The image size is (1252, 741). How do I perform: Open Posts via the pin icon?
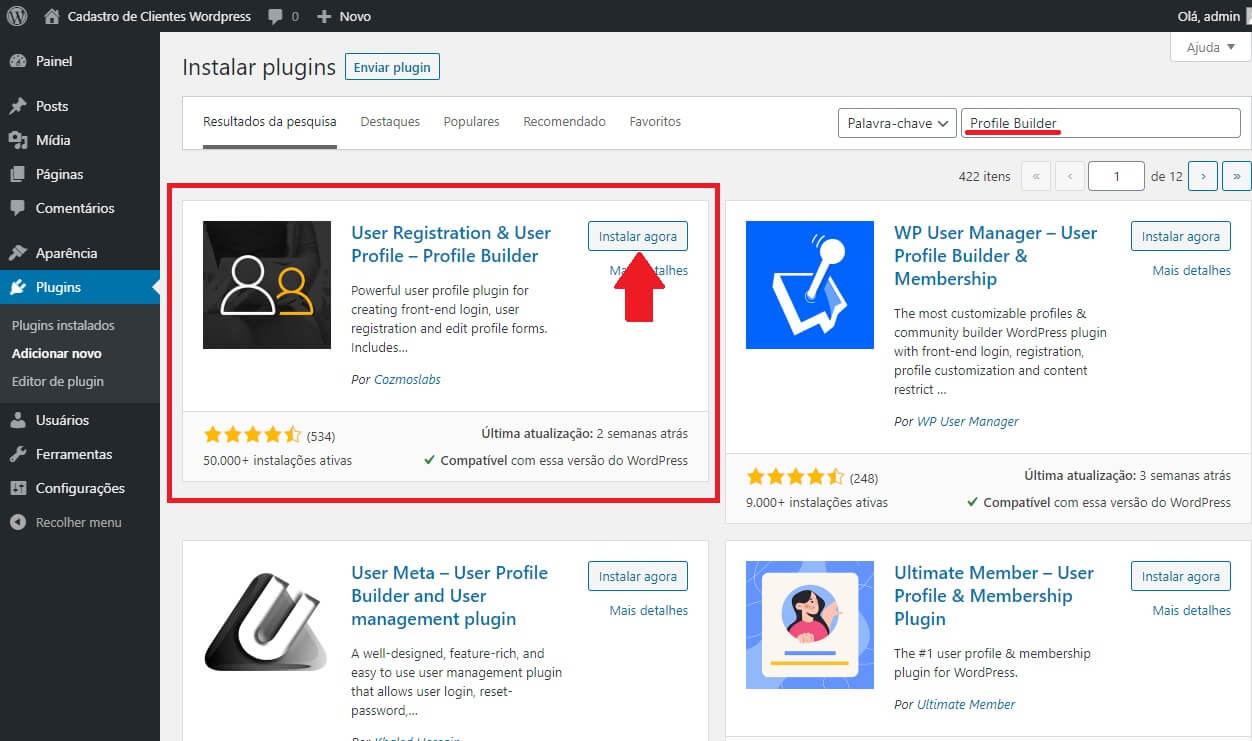click(x=17, y=106)
